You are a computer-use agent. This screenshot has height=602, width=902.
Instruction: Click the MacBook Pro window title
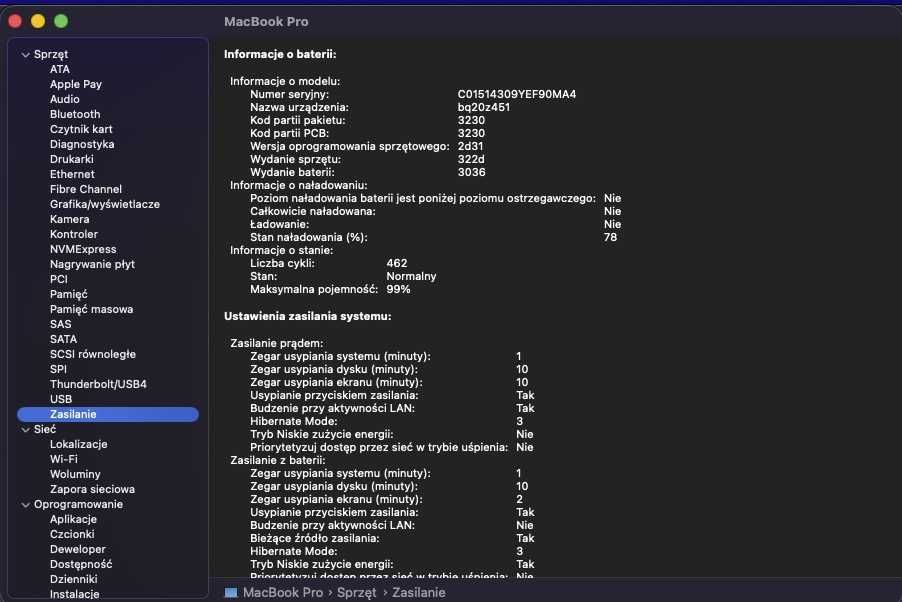pos(266,21)
